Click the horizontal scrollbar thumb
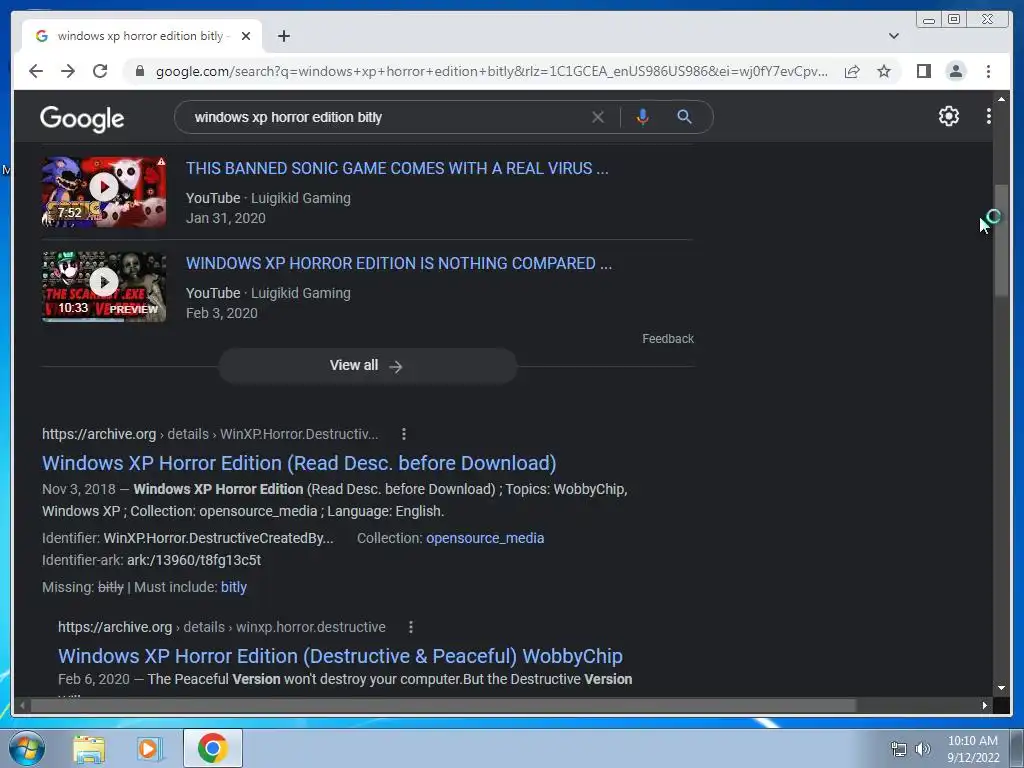Viewport: 1024px width, 768px height. click(444, 705)
